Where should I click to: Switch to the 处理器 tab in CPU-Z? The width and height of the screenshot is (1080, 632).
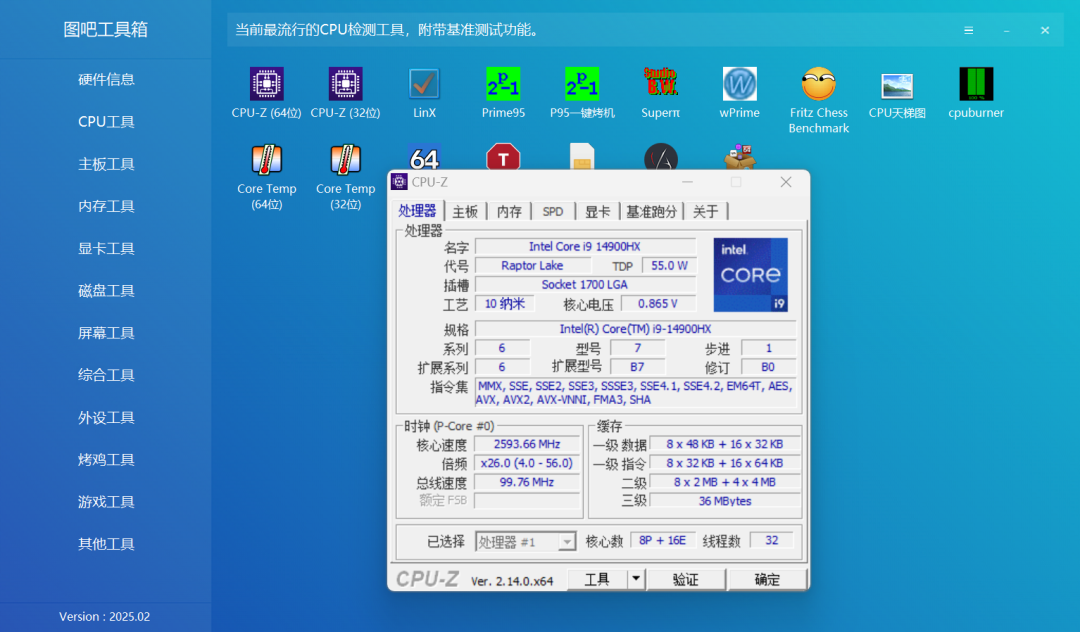click(x=417, y=211)
